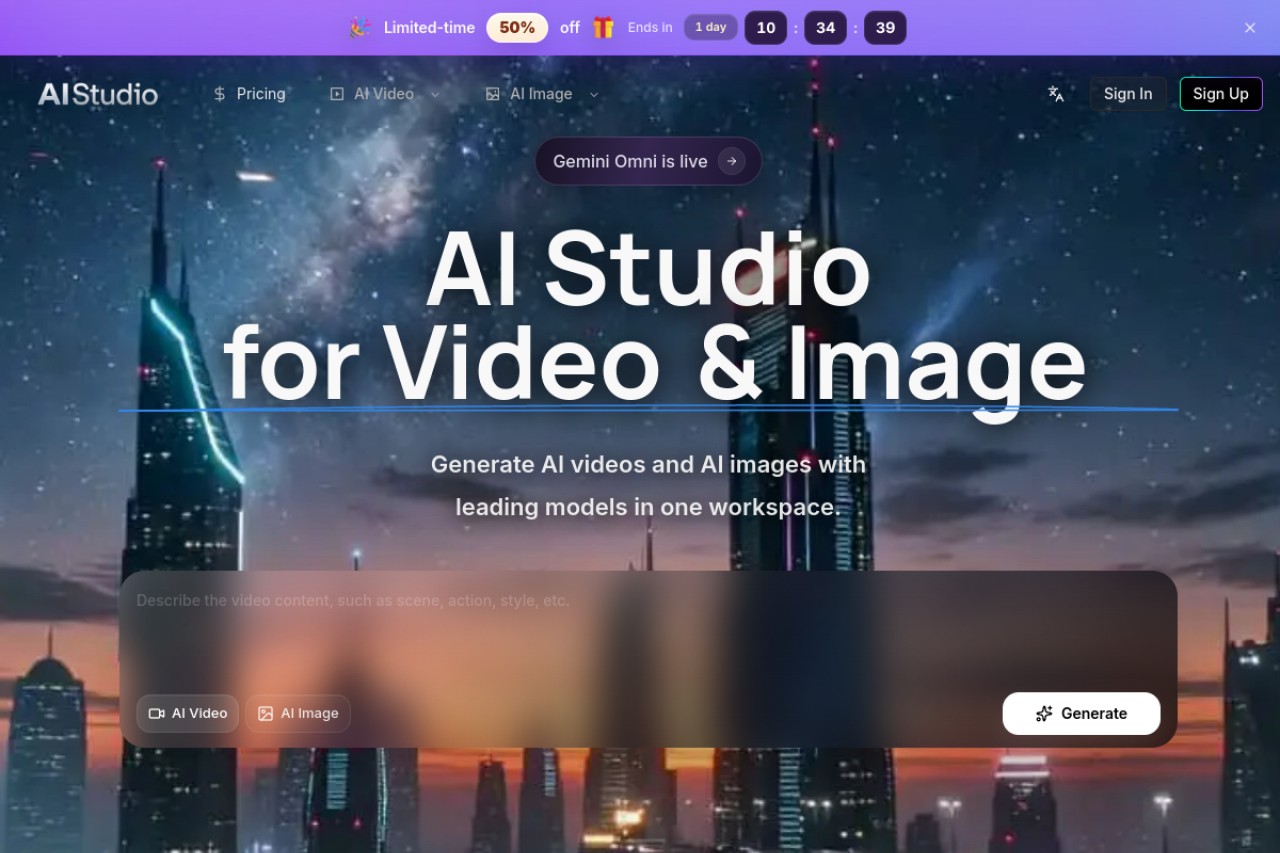The height and width of the screenshot is (853, 1280).
Task: Expand the AI Image menu in the navbar
Action: pyautogui.click(x=542, y=94)
